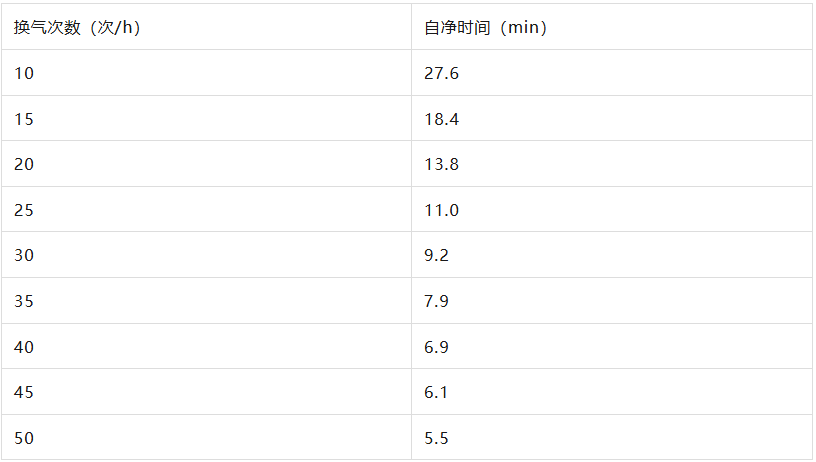Click the cell showing 15 air changes
Image resolution: width=816 pixels, height=462 pixels.
click(24, 119)
